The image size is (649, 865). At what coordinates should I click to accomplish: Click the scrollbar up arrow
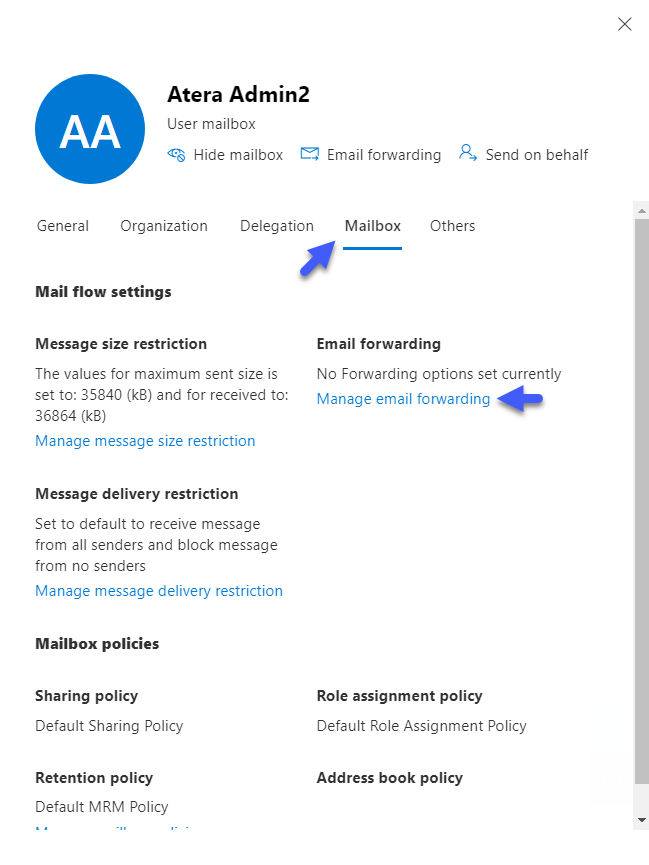641,211
